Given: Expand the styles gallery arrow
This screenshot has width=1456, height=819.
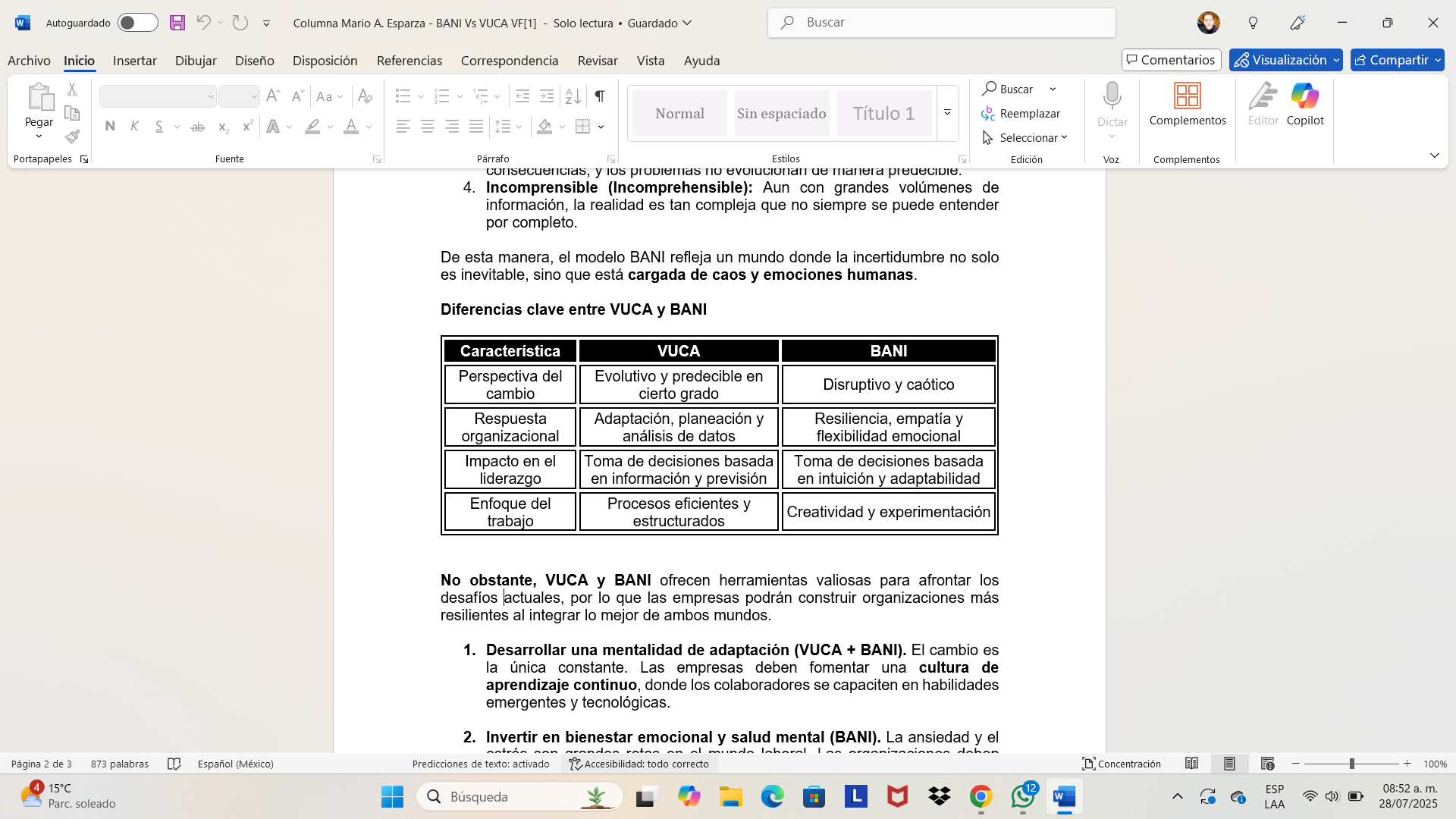Looking at the screenshot, I should [x=947, y=113].
